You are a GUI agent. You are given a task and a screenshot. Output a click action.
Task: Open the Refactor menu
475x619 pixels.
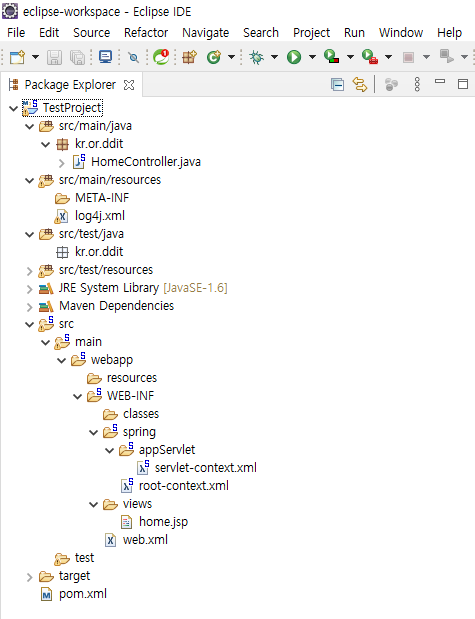146,33
